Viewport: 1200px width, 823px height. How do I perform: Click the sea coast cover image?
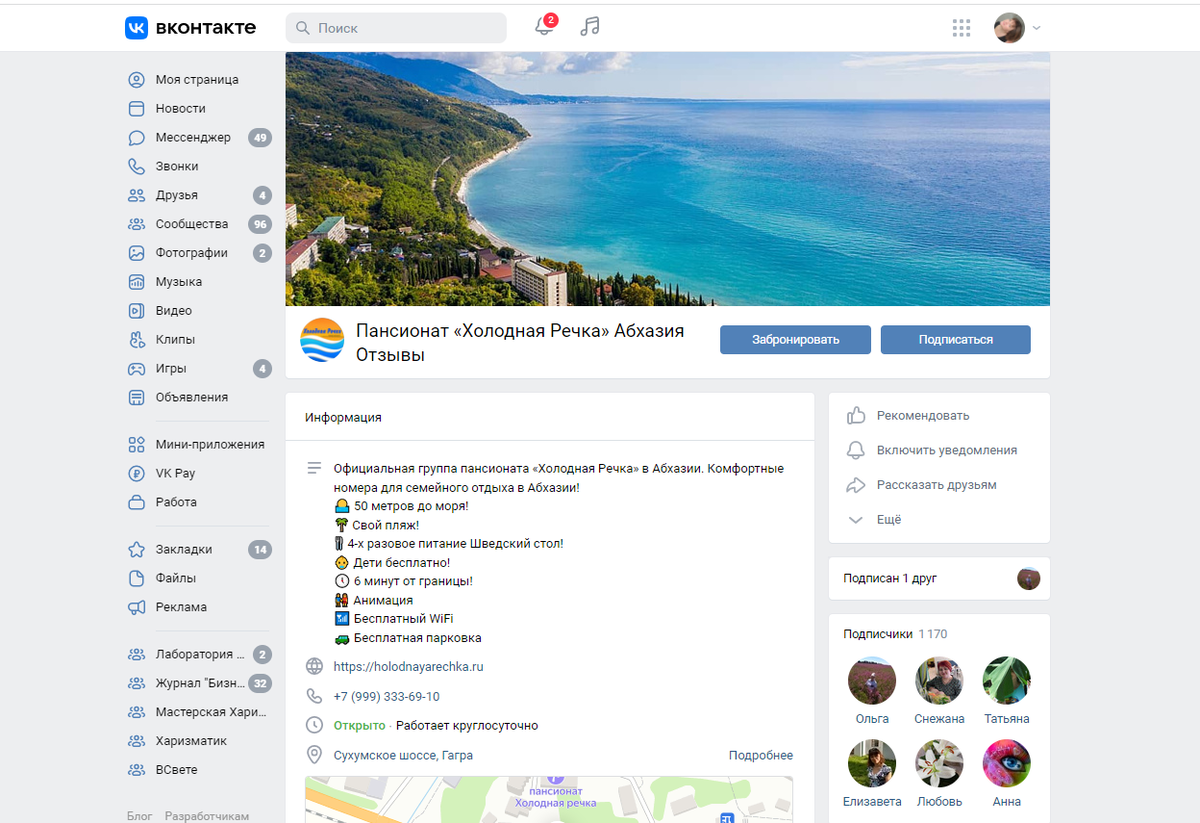click(x=668, y=179)
